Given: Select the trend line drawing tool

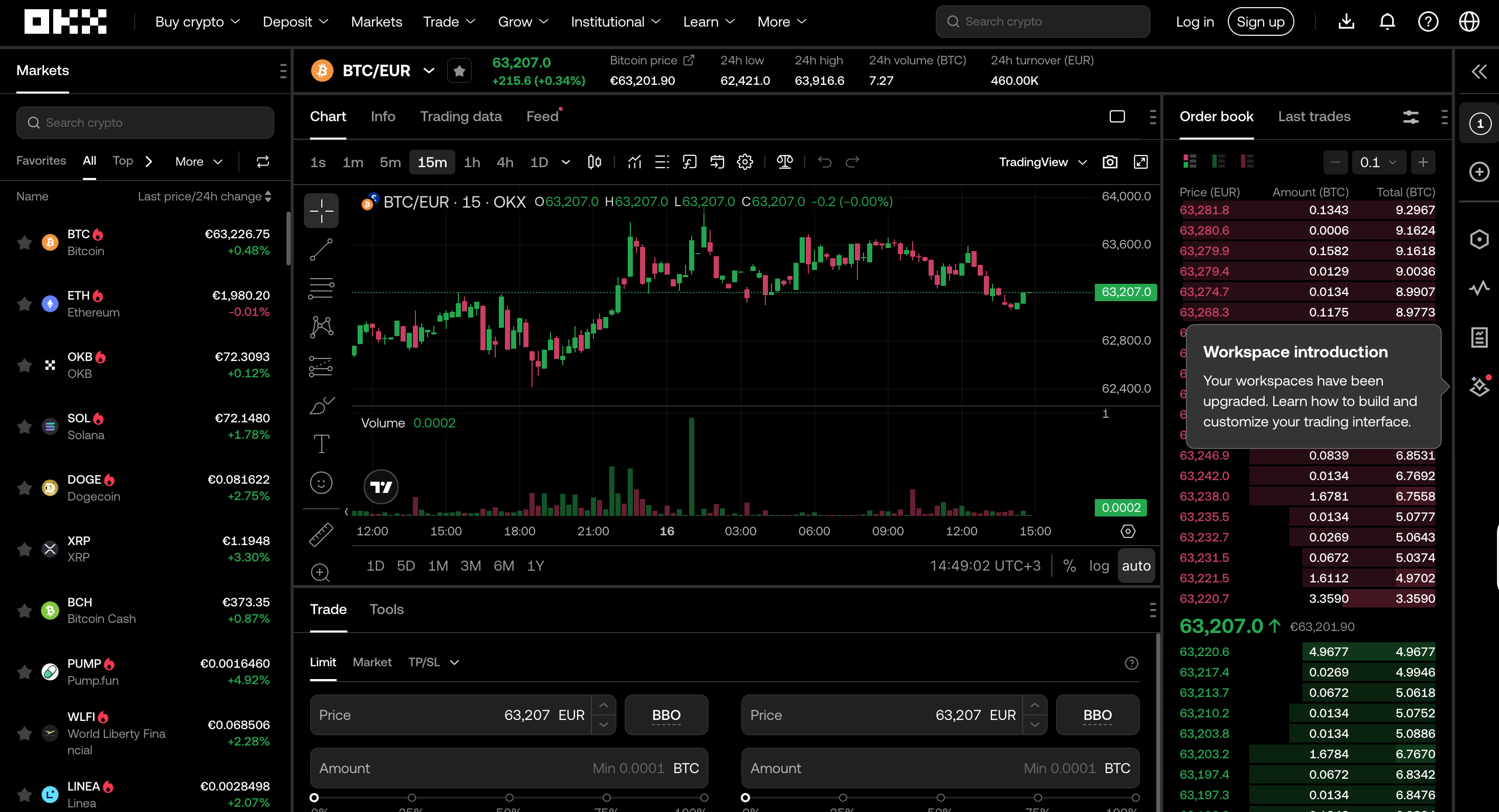Looking at the screenshot, I should [321, 250].
